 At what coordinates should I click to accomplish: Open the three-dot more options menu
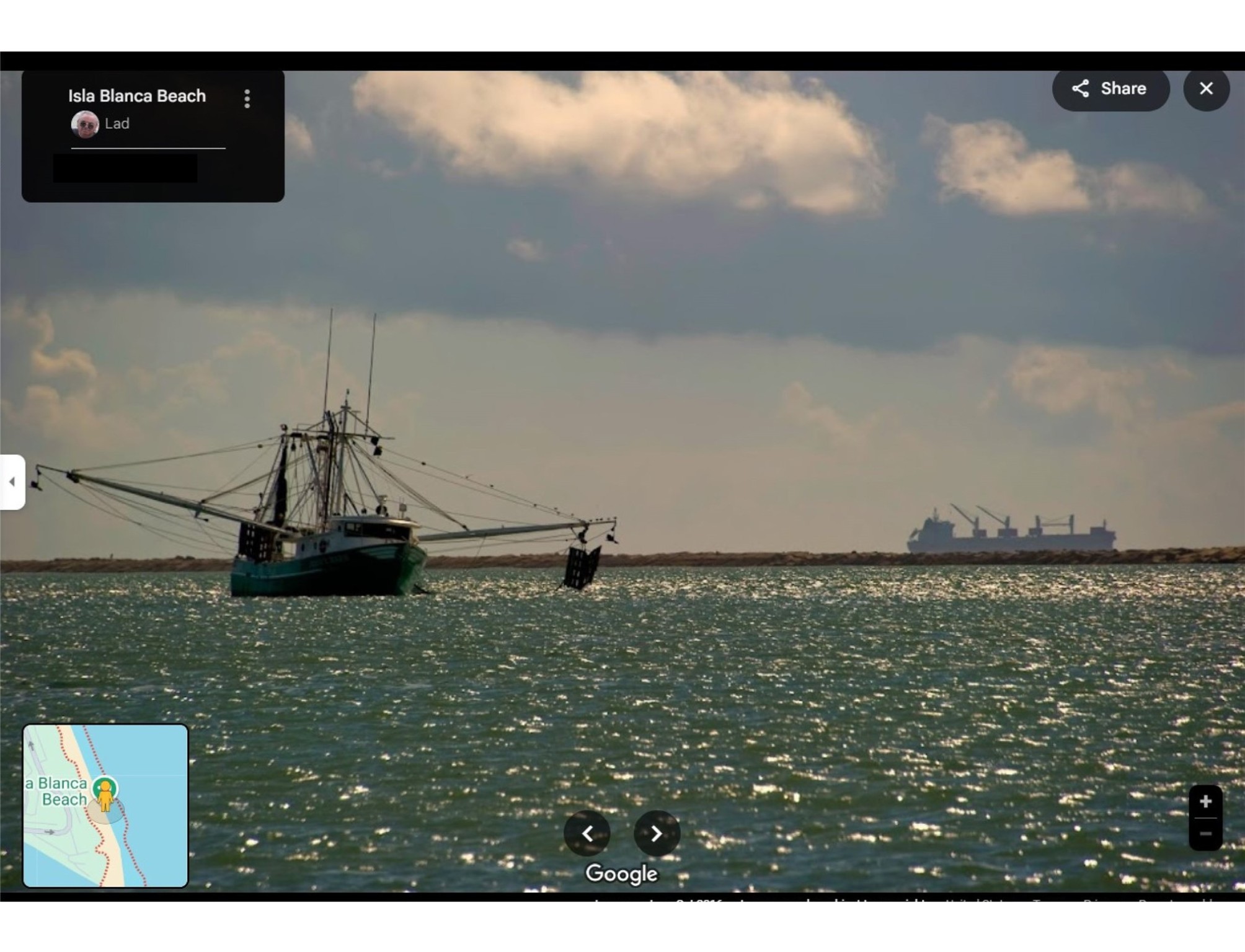tap(247, 99)
